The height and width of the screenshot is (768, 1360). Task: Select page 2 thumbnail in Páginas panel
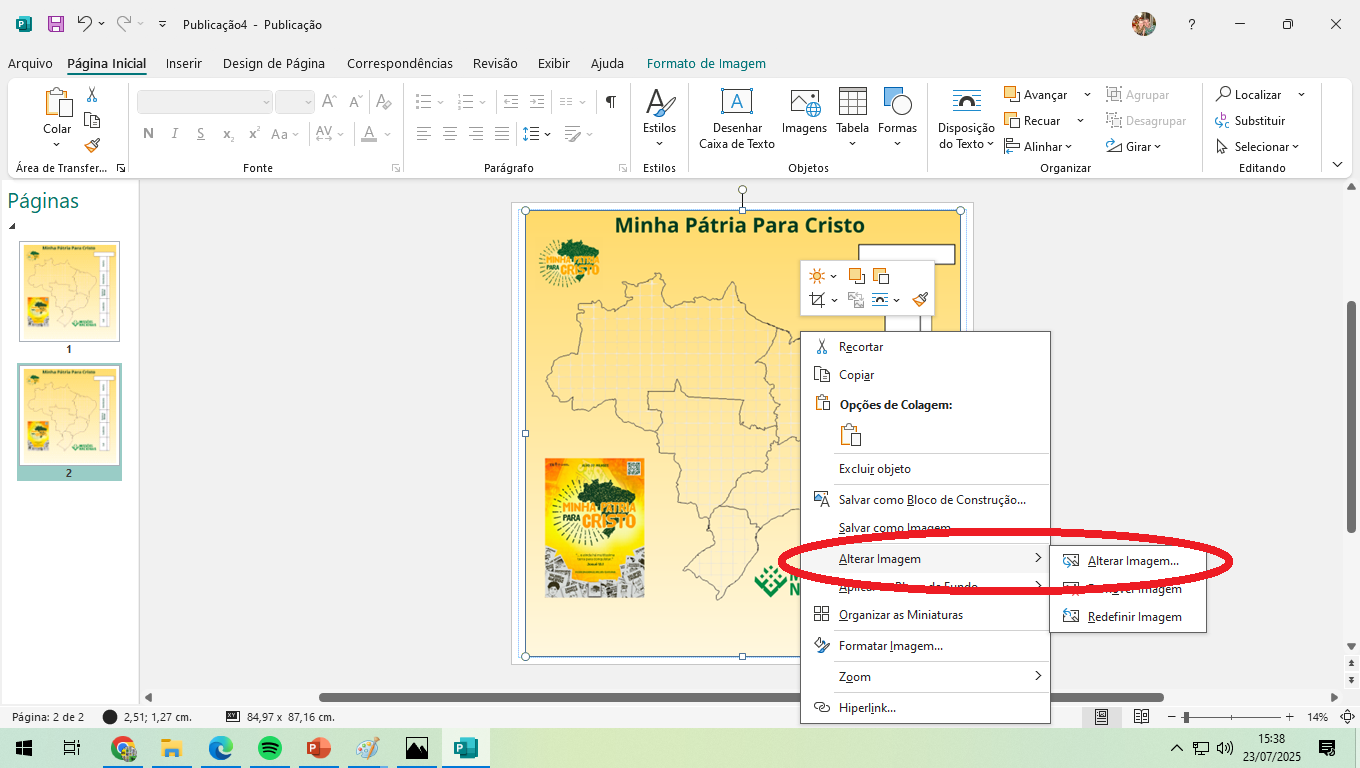click(69, 414)
